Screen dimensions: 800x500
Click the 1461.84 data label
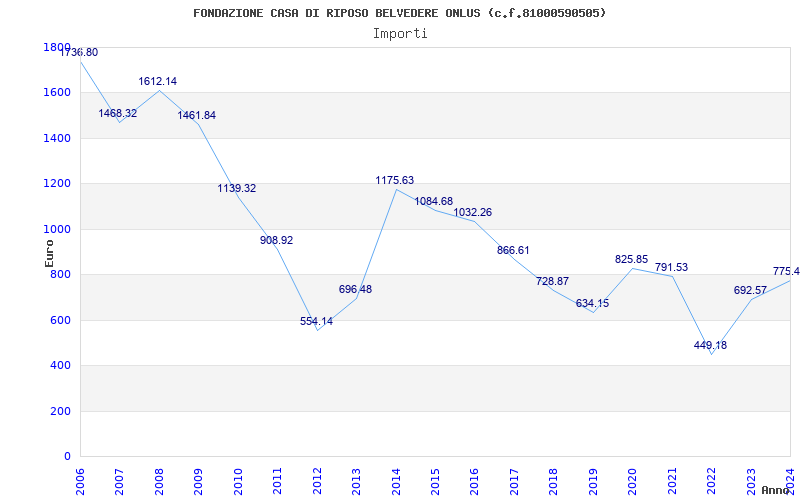click(196, 115)
